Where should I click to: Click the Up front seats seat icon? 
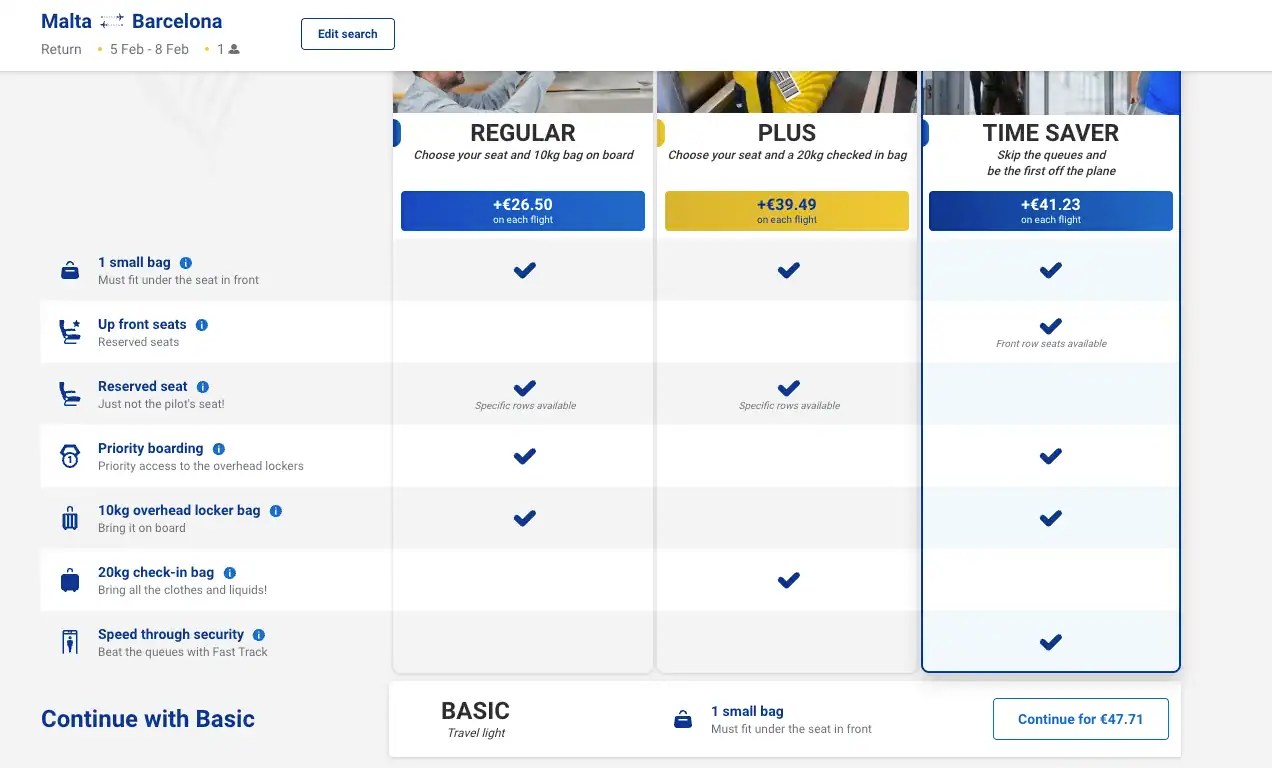point(70,332)
